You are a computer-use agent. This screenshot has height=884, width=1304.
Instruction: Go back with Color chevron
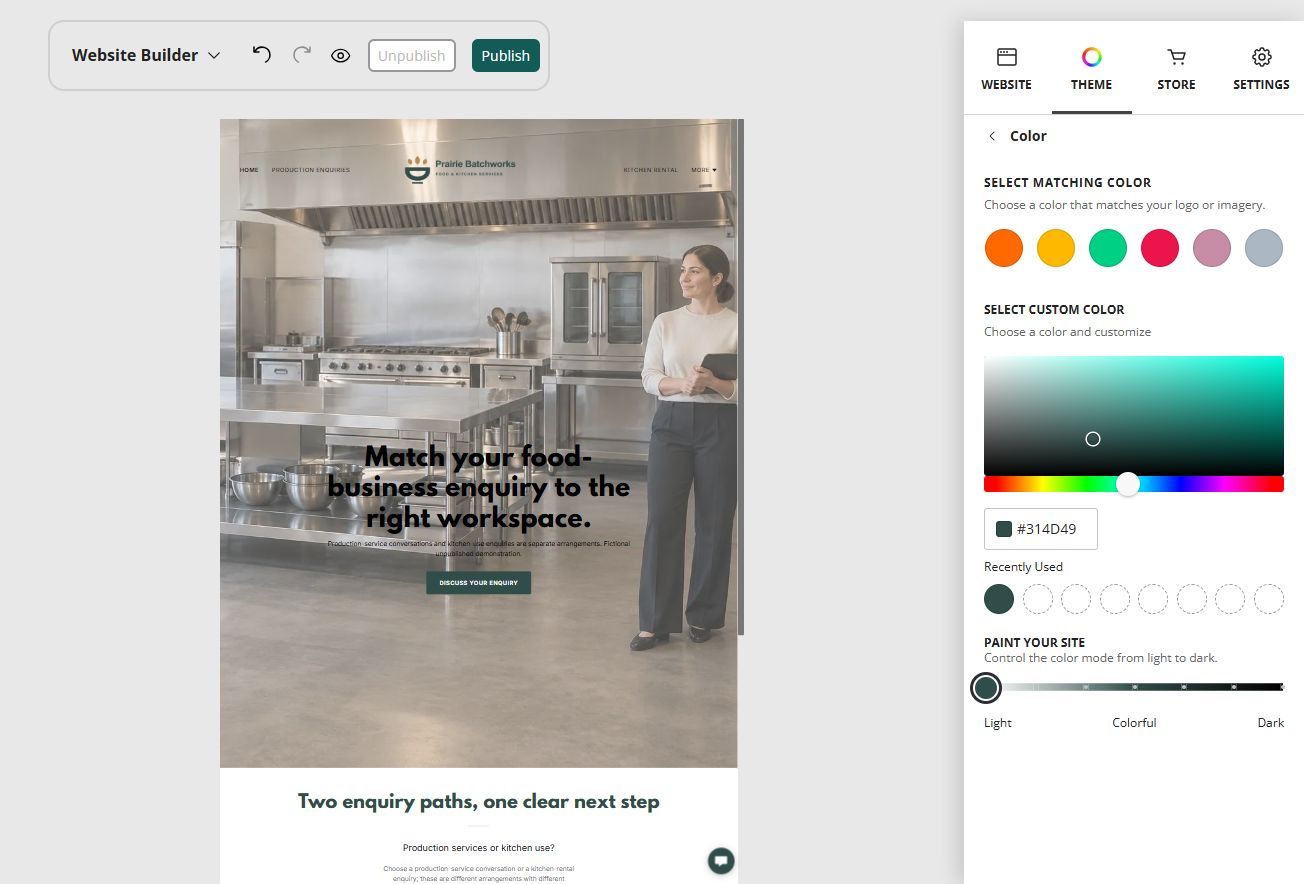tap(992, 136)
